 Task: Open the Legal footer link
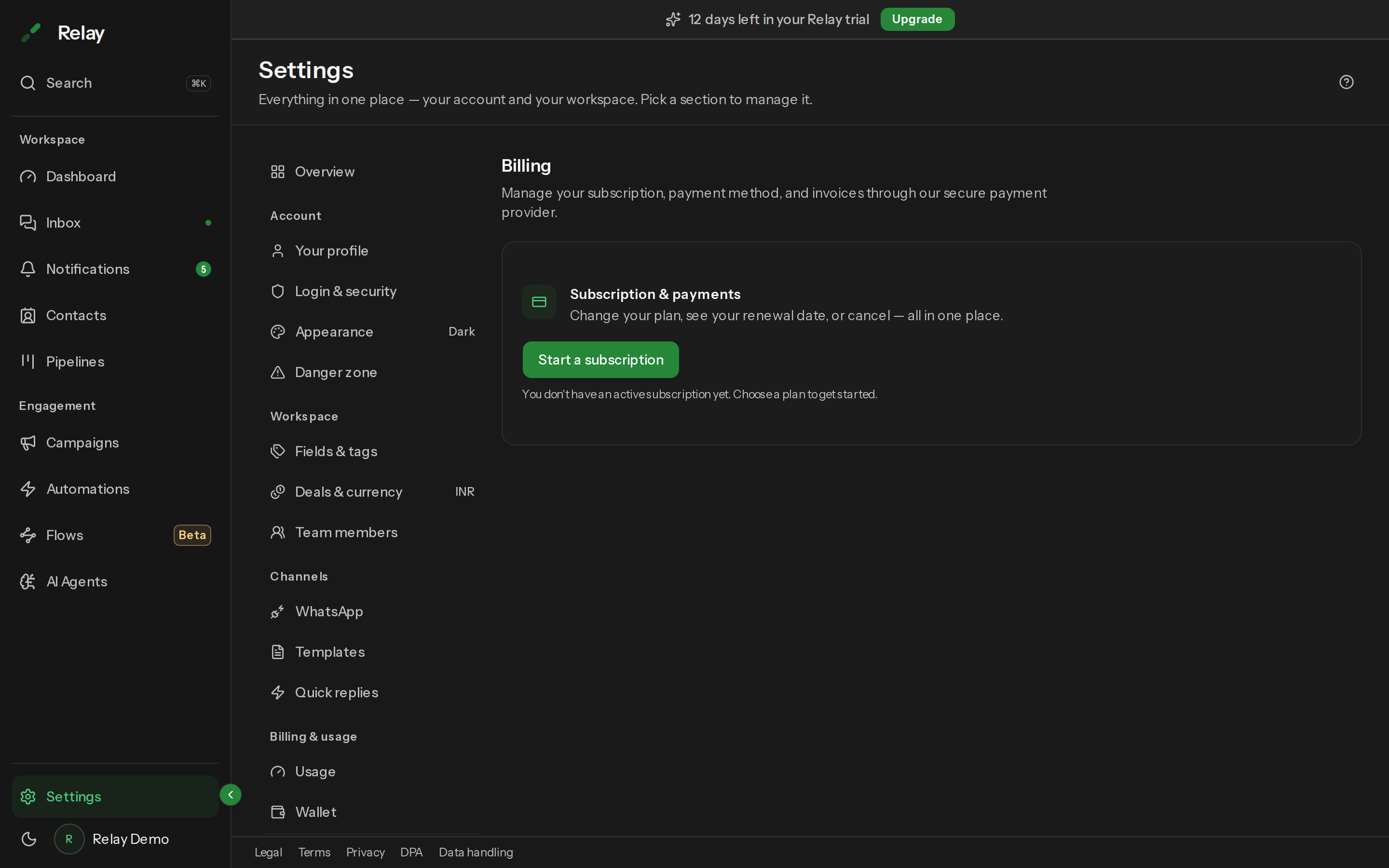(268, 853)
